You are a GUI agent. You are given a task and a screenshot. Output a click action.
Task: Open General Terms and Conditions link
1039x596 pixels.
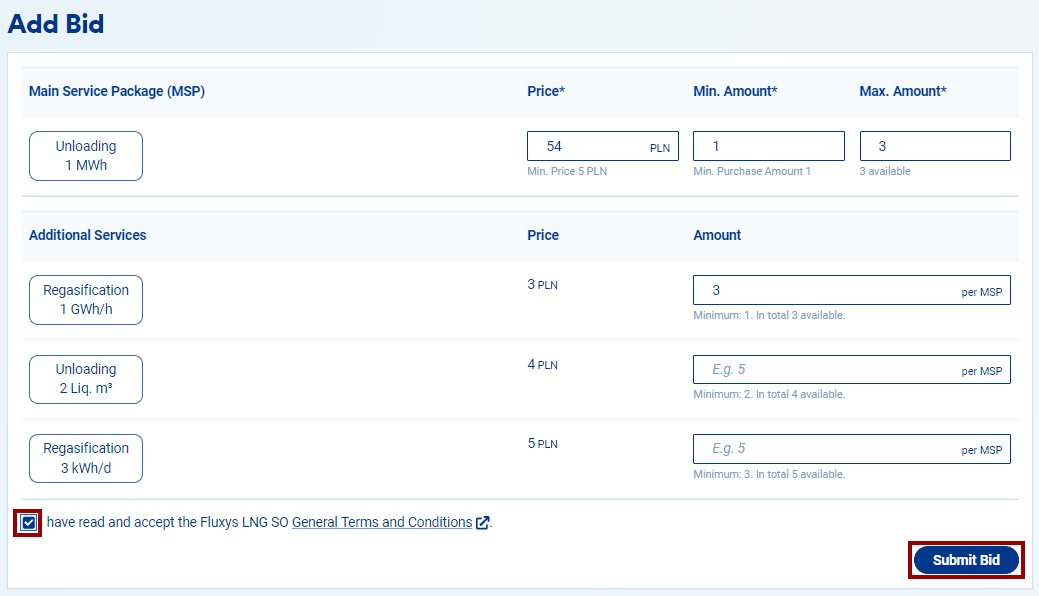(381, 522)
